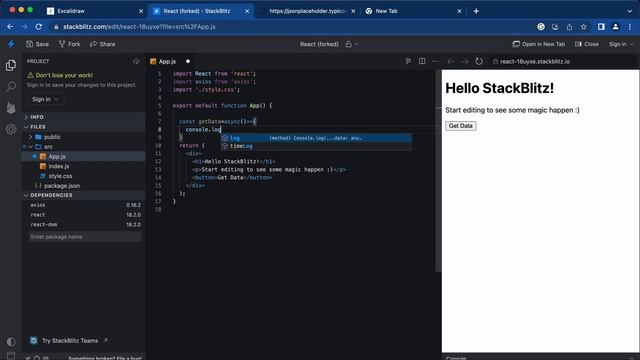Click the split editor icon
The height and width of the screenshot is (360, 640).
point(422,61)
